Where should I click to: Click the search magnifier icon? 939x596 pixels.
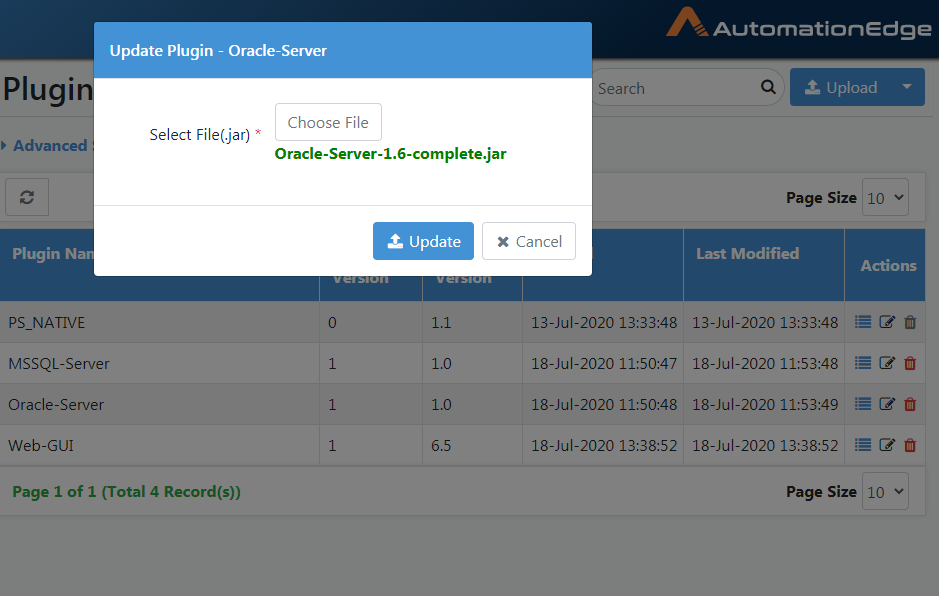(768, 87)
